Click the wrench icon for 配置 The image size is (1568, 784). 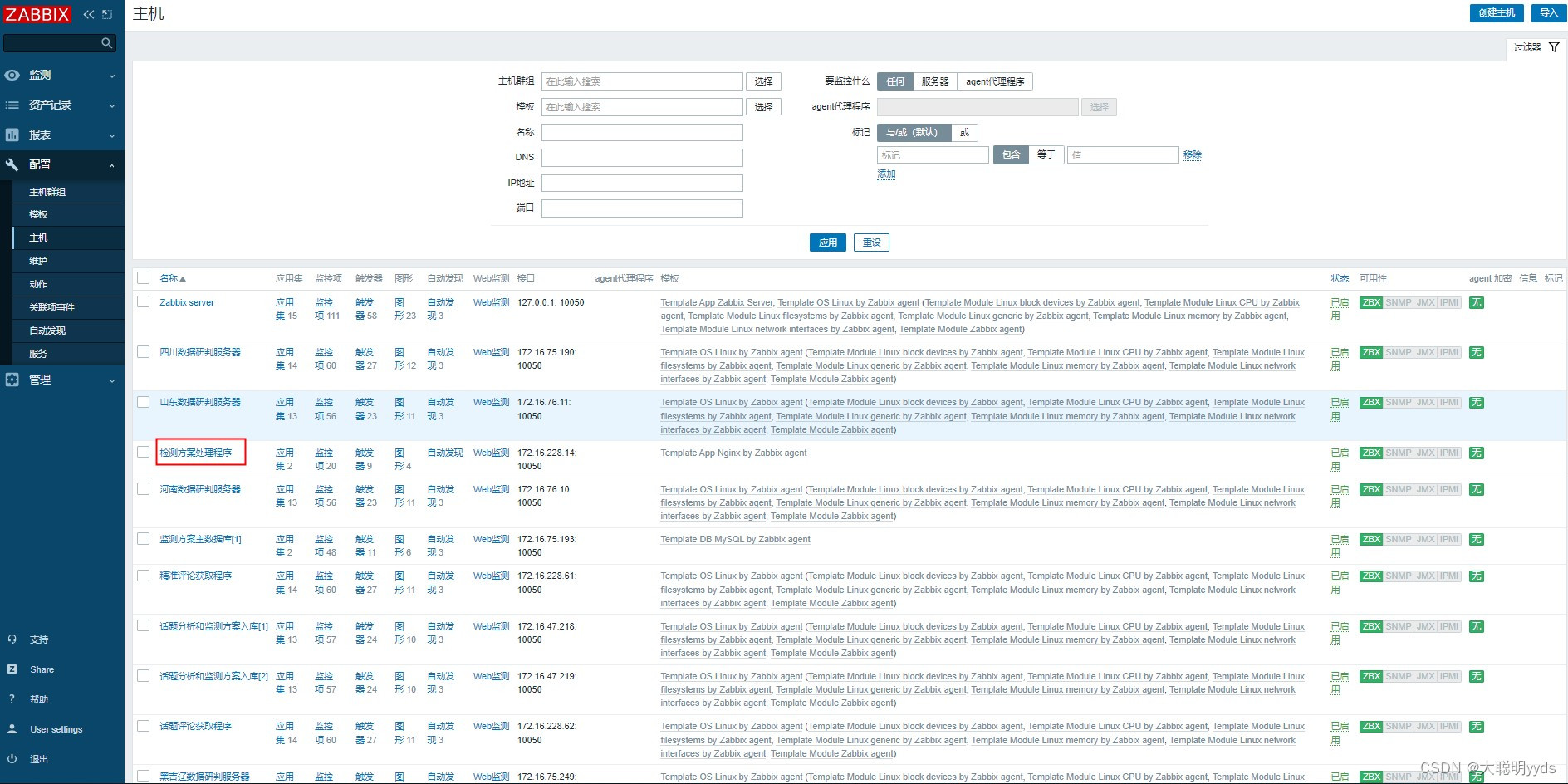pyautogui.click(x=12, y=164)
